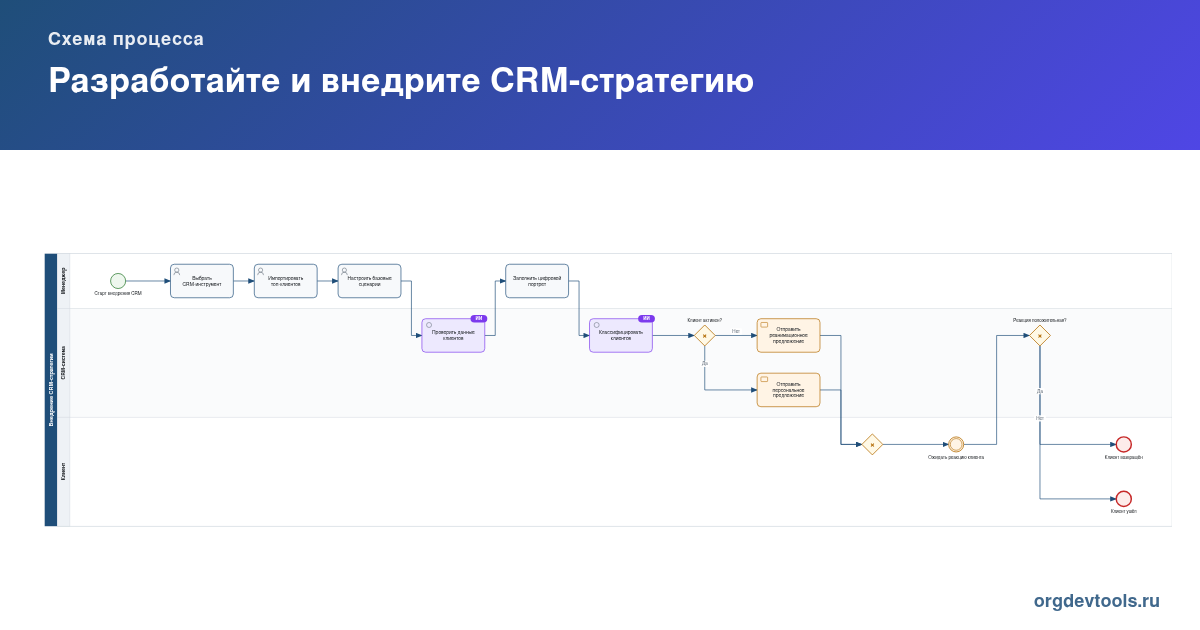1200x630 pixels.
Task: Select the 'Заполнить цифровой портрет' task box
Action: pos(537,281)
